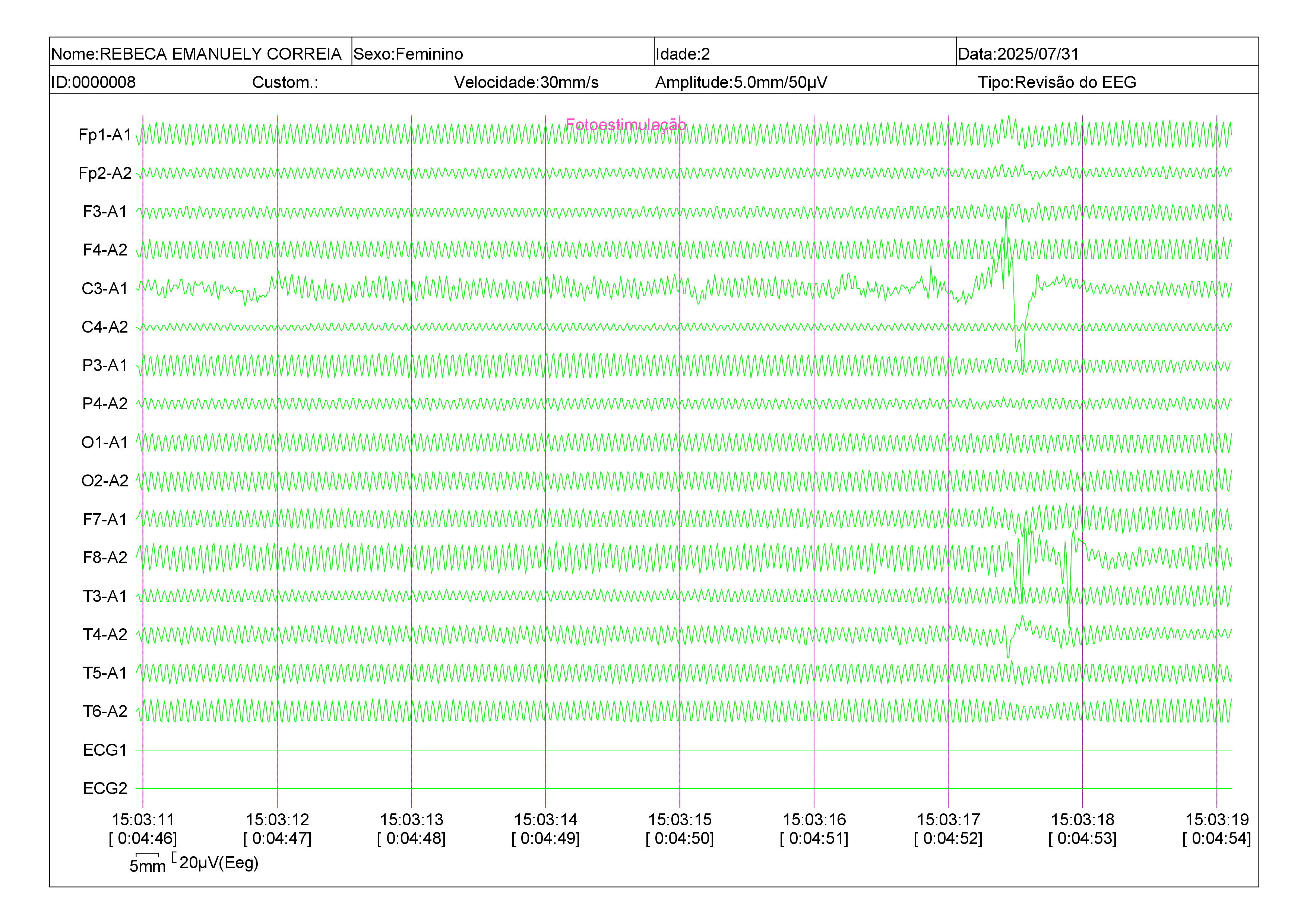The width and height of the screenshot is (1307, 924).
Task: Select the P3-A1 channel label
Action: click(105, 365)
